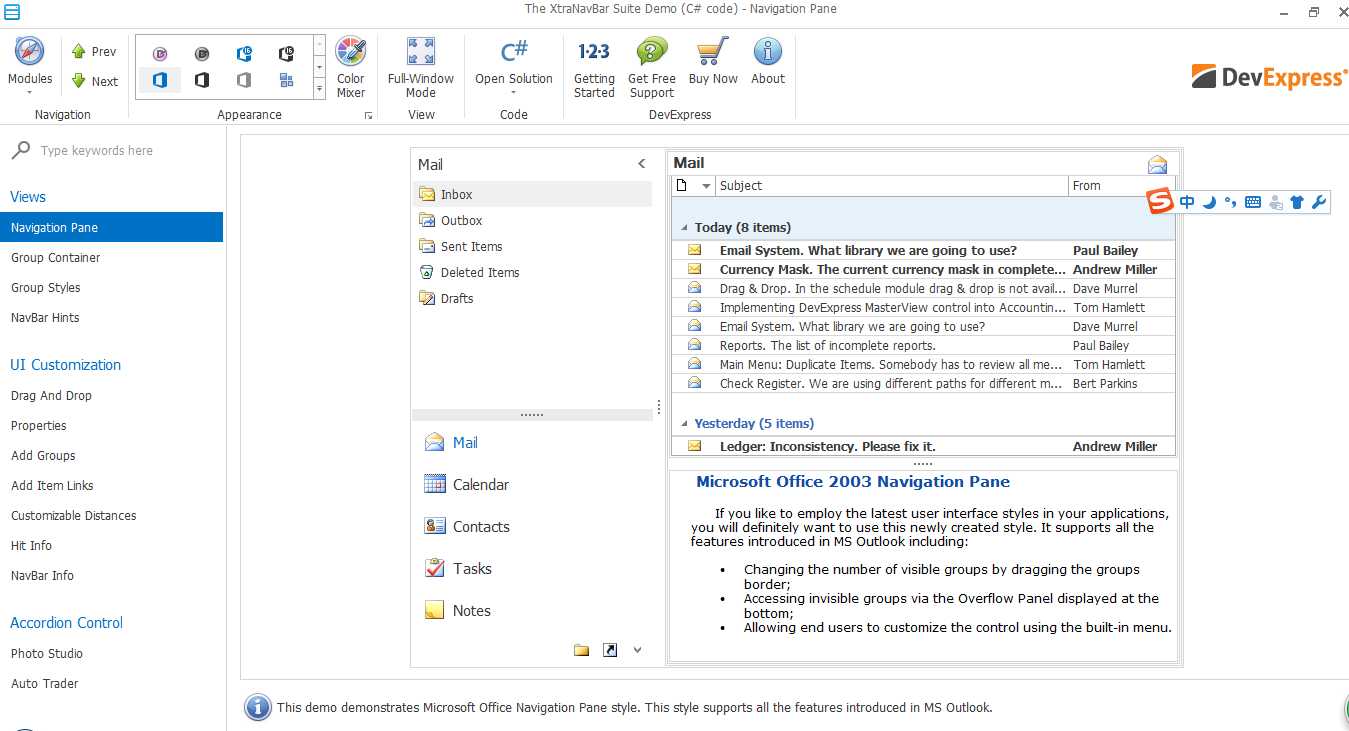Open the Properties demo
1349x731 pixels.
click(39, 426)
